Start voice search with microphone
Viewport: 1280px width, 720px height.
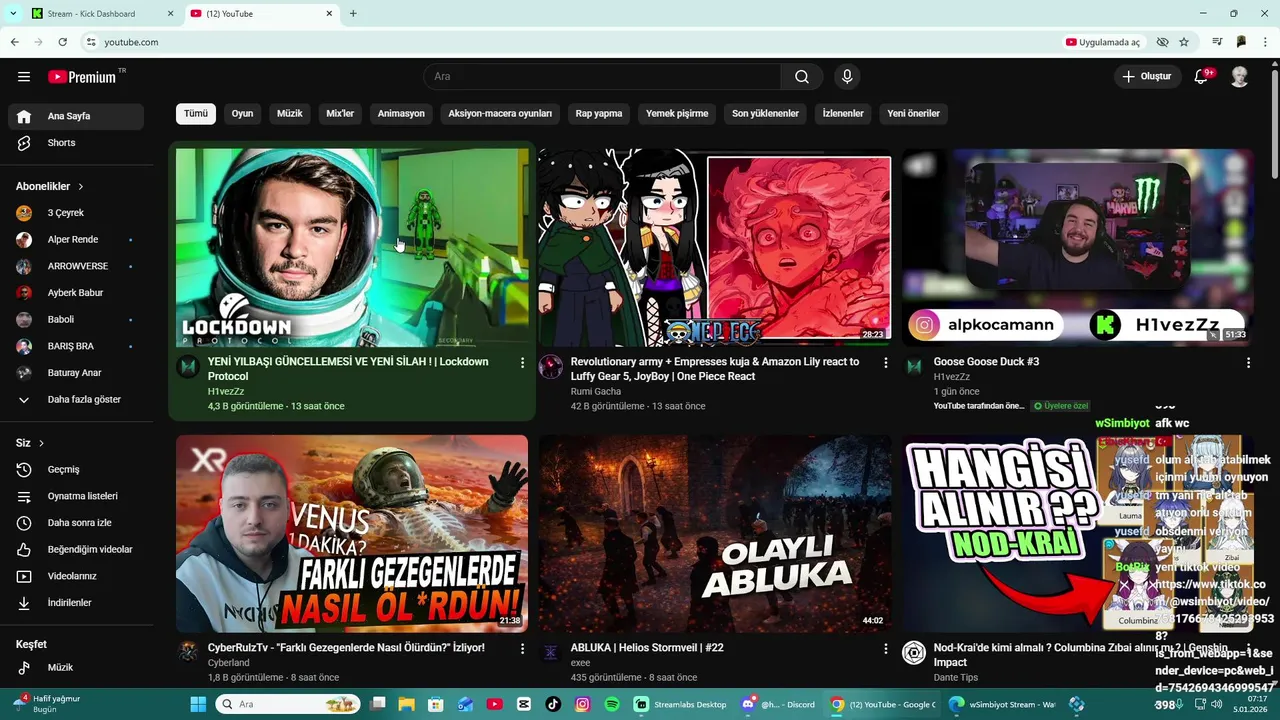click(x=847, y=77)
